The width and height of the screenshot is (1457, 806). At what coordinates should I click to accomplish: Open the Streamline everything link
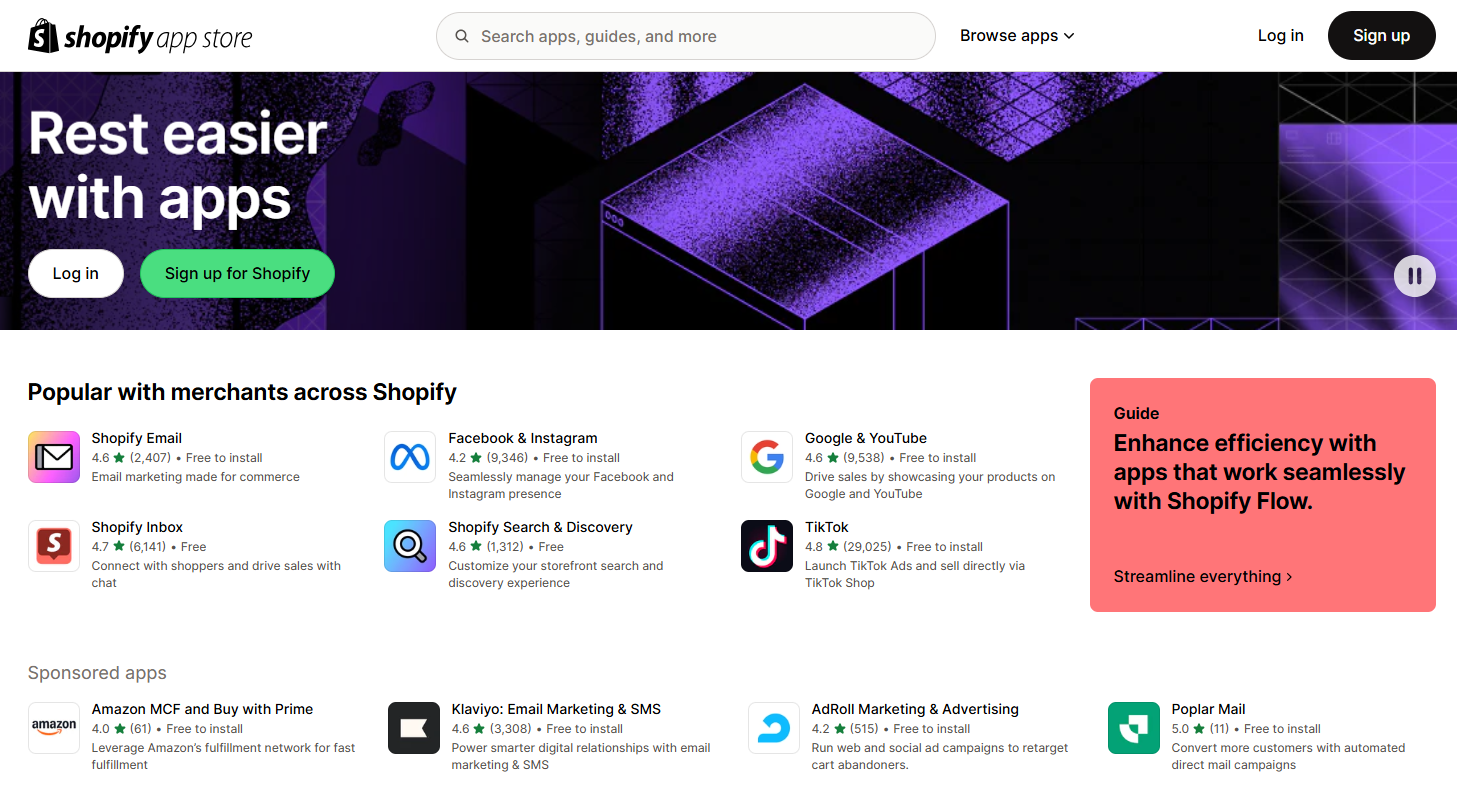click(x=1203, y=577)
